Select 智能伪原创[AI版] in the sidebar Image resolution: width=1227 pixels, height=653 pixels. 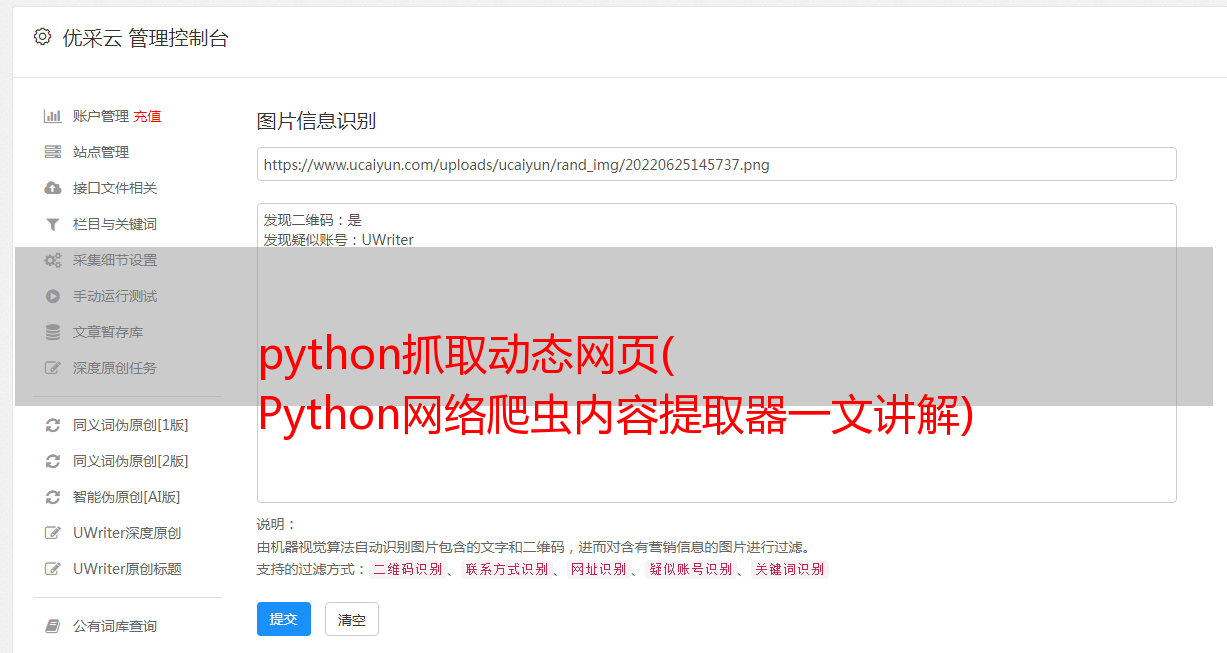[127, 497]
